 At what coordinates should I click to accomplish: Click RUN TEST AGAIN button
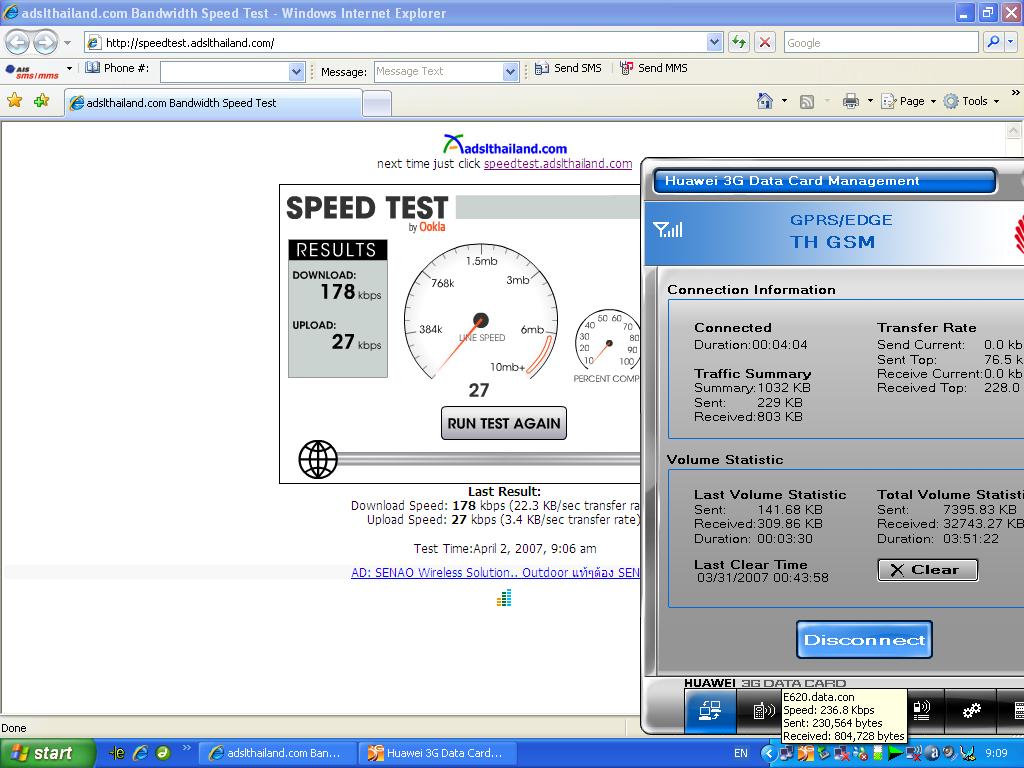click(504, 423)
